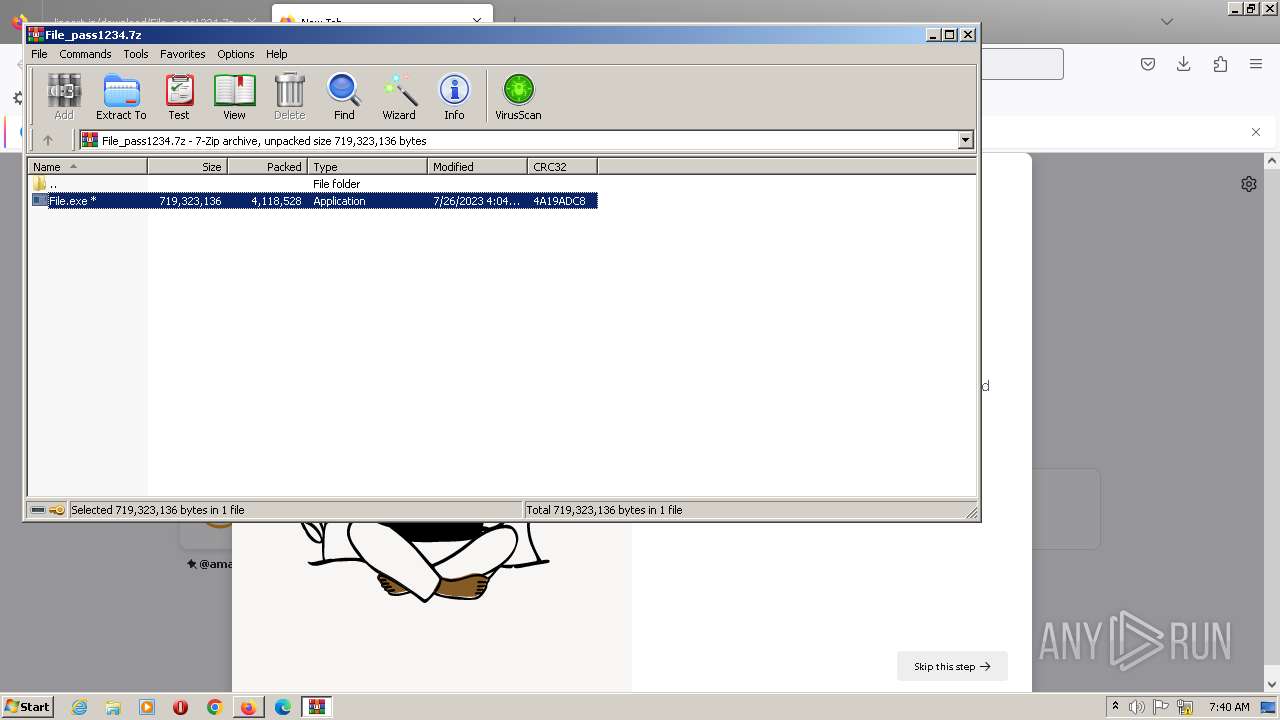
Task: Open browser page settings gear
Action: point(1249,184)
